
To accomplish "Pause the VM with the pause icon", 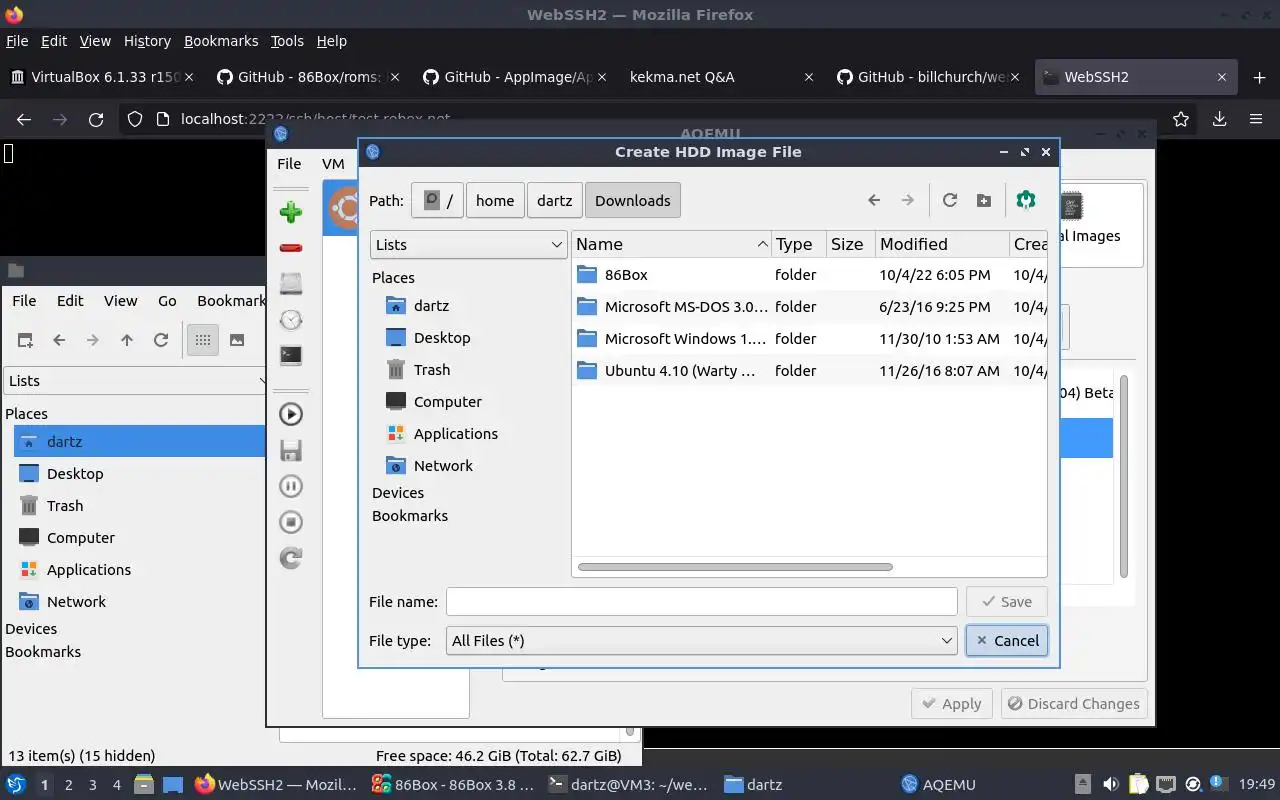I will 291,486.
